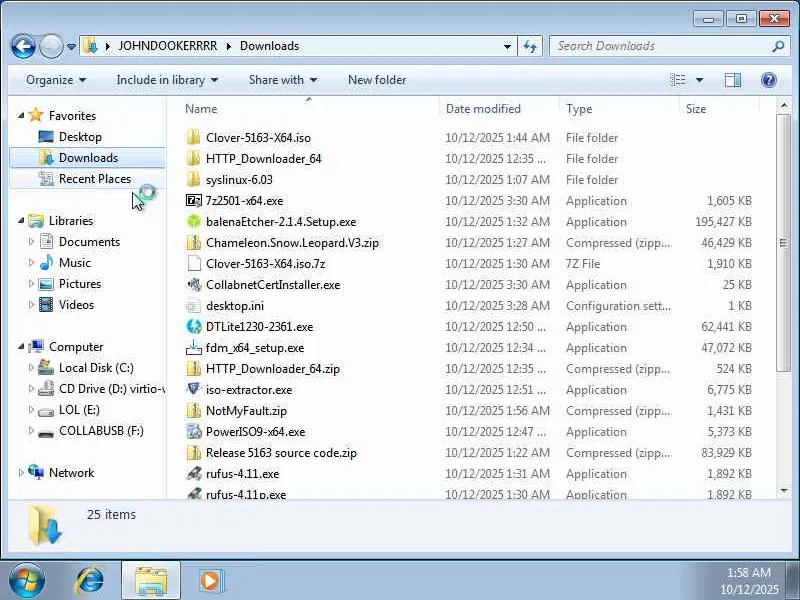Click the Back navigation arrow button
The image size is (800, 600).
(x=23, y=46)
